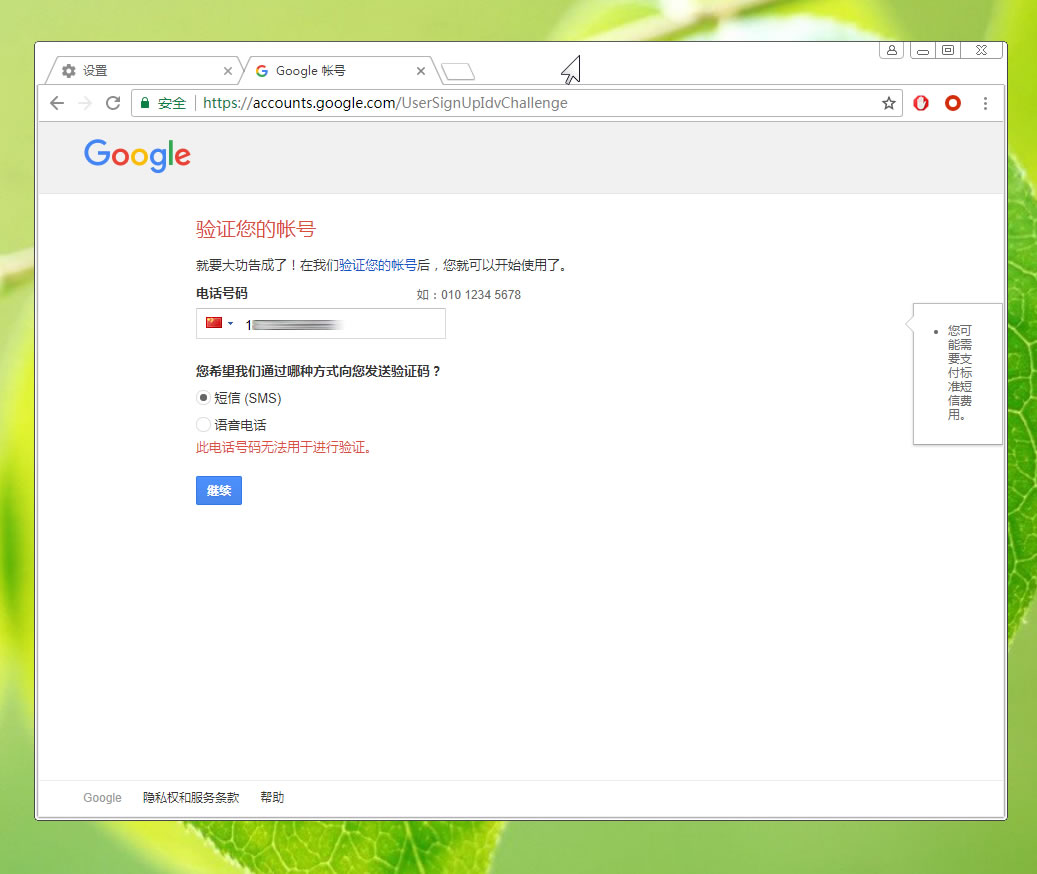Open 隐私权和服务条款 footer link

point(191,797)
